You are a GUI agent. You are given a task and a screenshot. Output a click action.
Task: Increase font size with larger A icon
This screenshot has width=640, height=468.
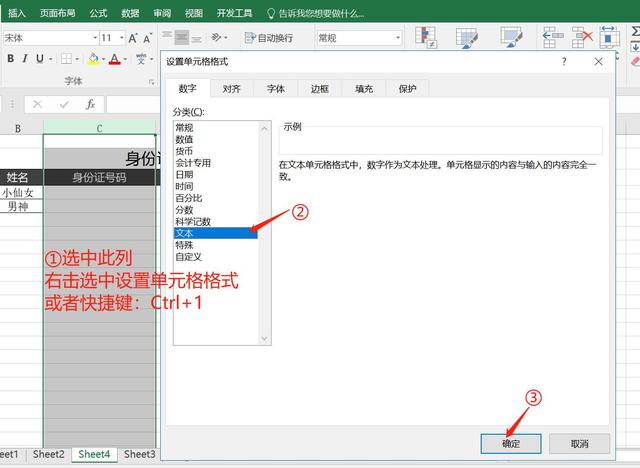point(133,38)
